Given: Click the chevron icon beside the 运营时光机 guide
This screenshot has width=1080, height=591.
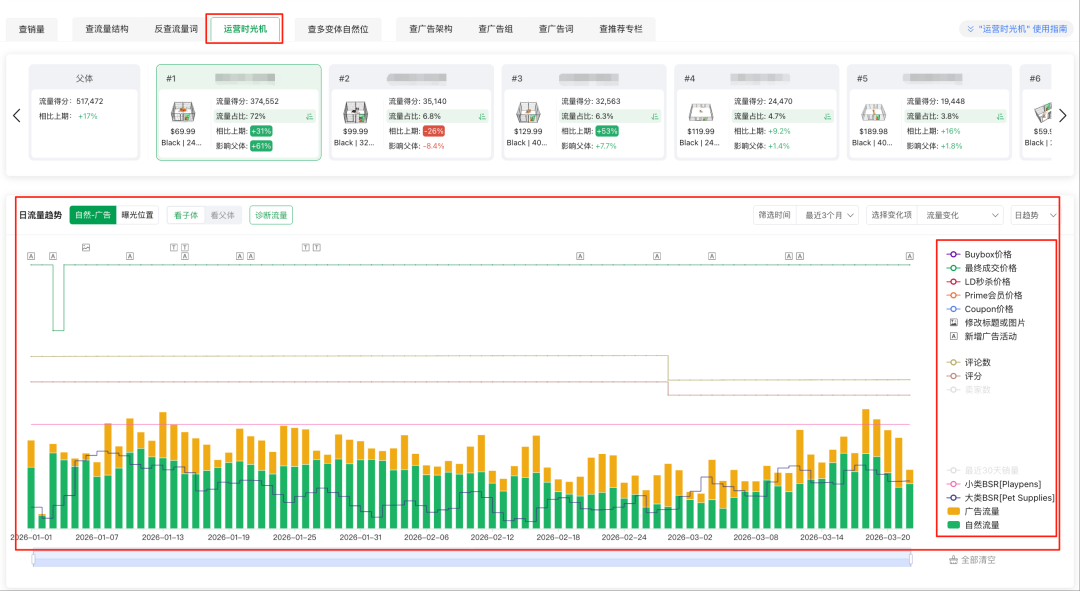Looking at the screenshot, I should coord(968,30).
